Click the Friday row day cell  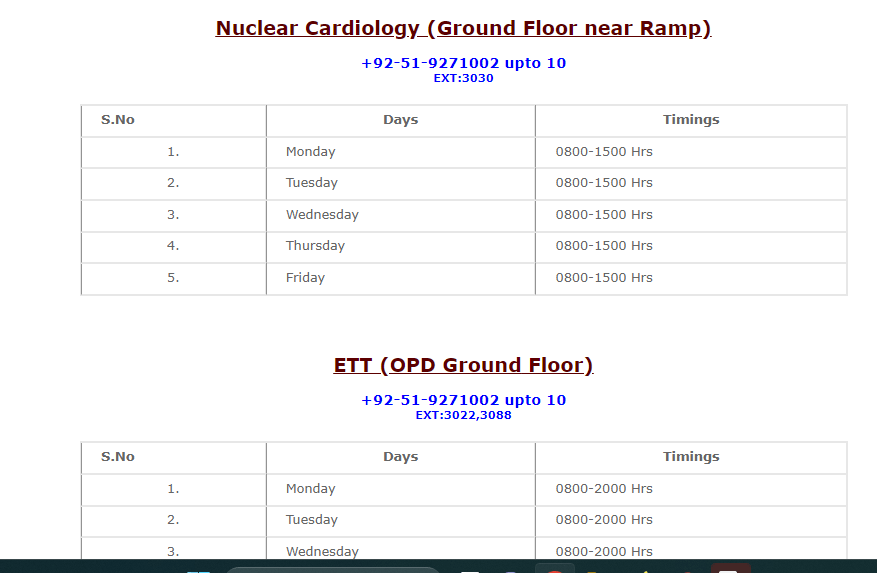[x=305, y=278]
